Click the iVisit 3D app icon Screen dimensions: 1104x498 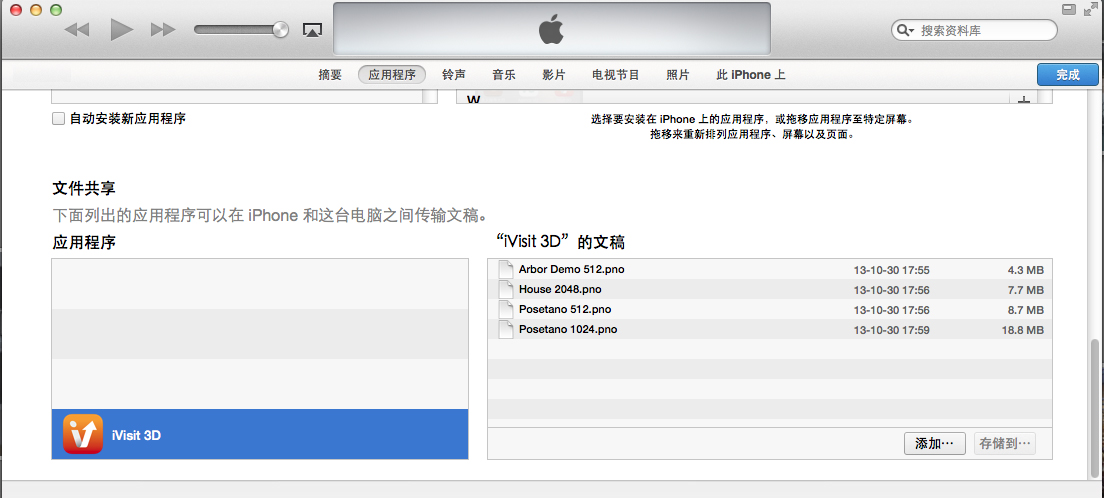coord(82,435)
